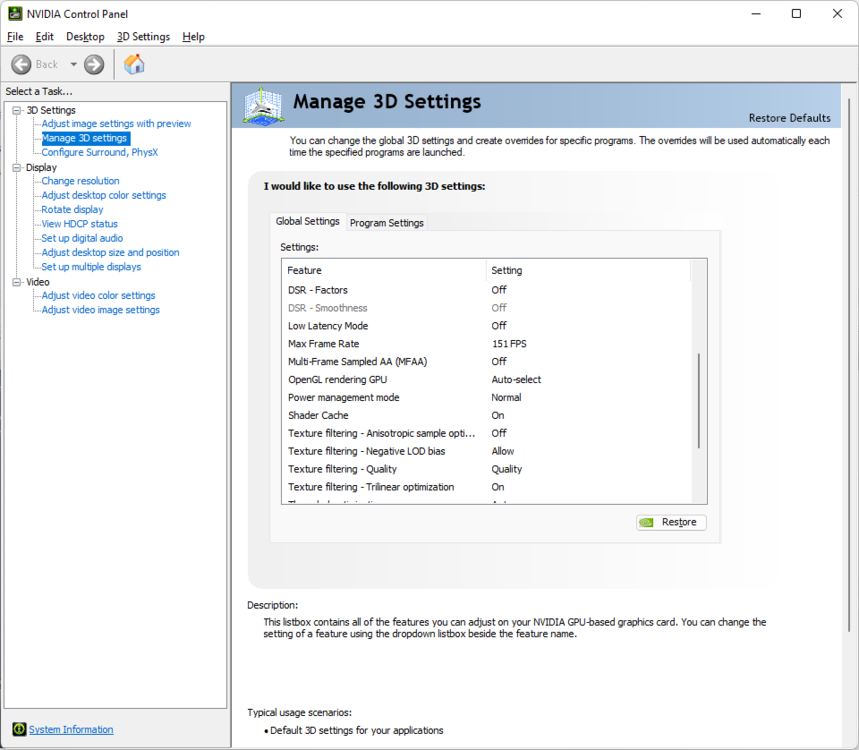The height and width of the screenshot is (750, 859).
Task: Open the File menu
Action: tap(15, 37)
